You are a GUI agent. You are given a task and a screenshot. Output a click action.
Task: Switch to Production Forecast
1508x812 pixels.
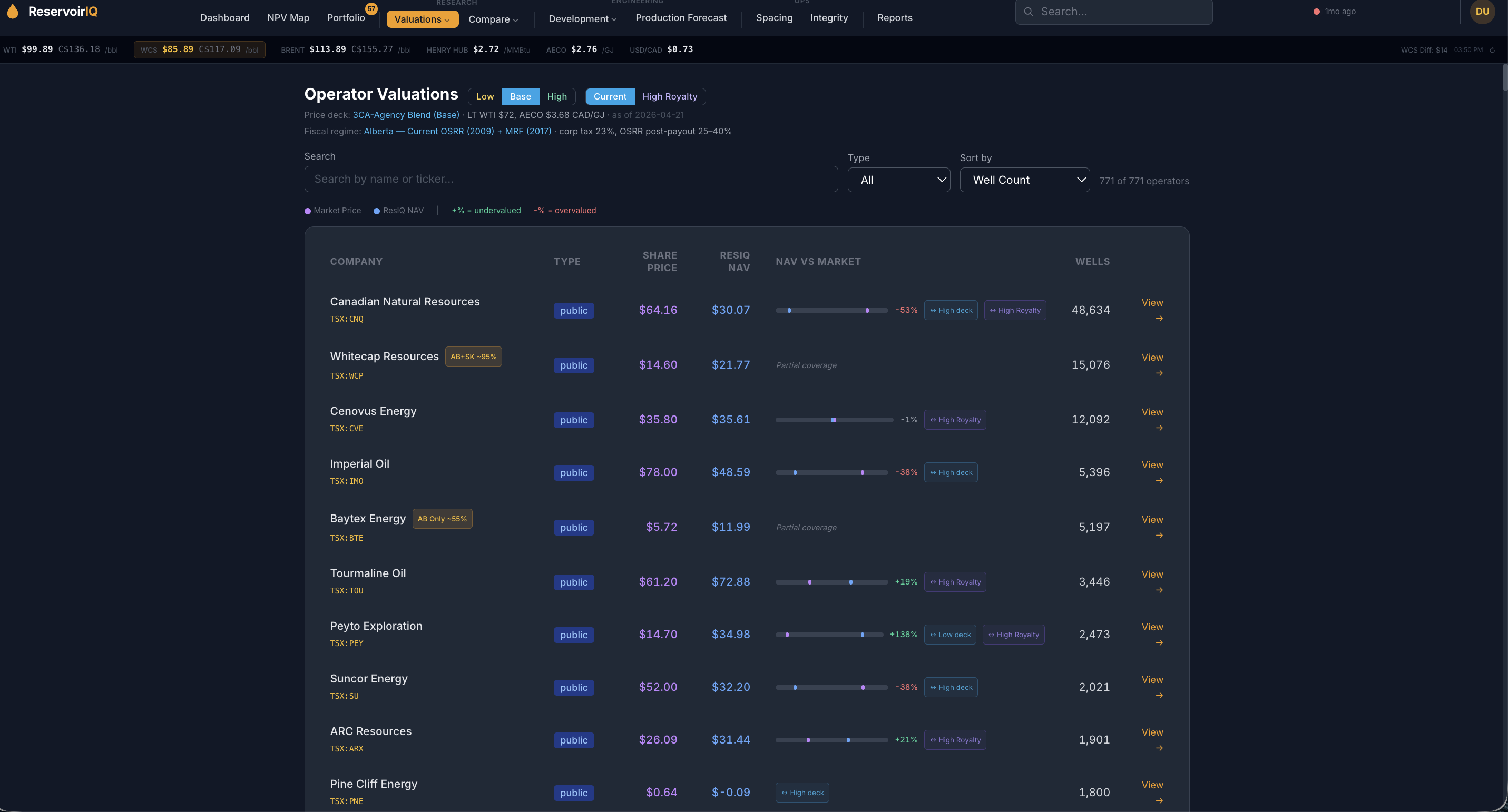[681, 18]
